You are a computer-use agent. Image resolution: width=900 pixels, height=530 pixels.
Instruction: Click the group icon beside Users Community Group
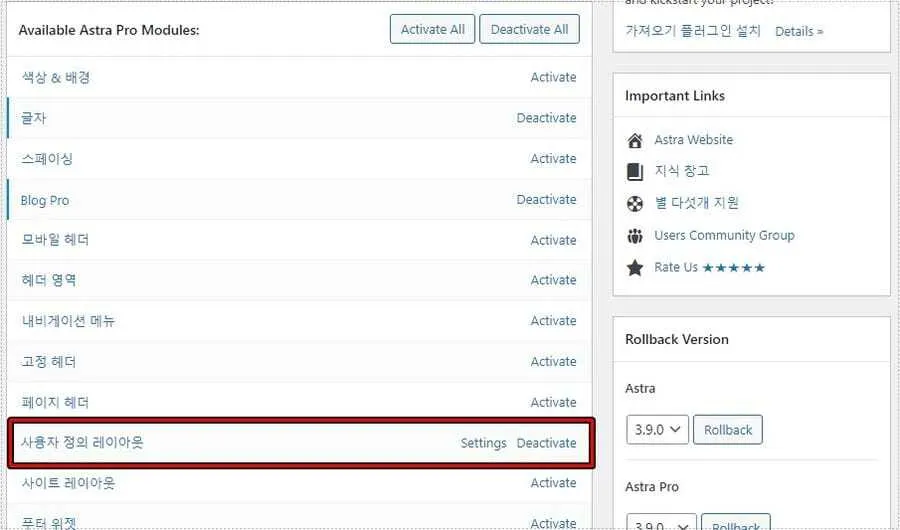635,236
